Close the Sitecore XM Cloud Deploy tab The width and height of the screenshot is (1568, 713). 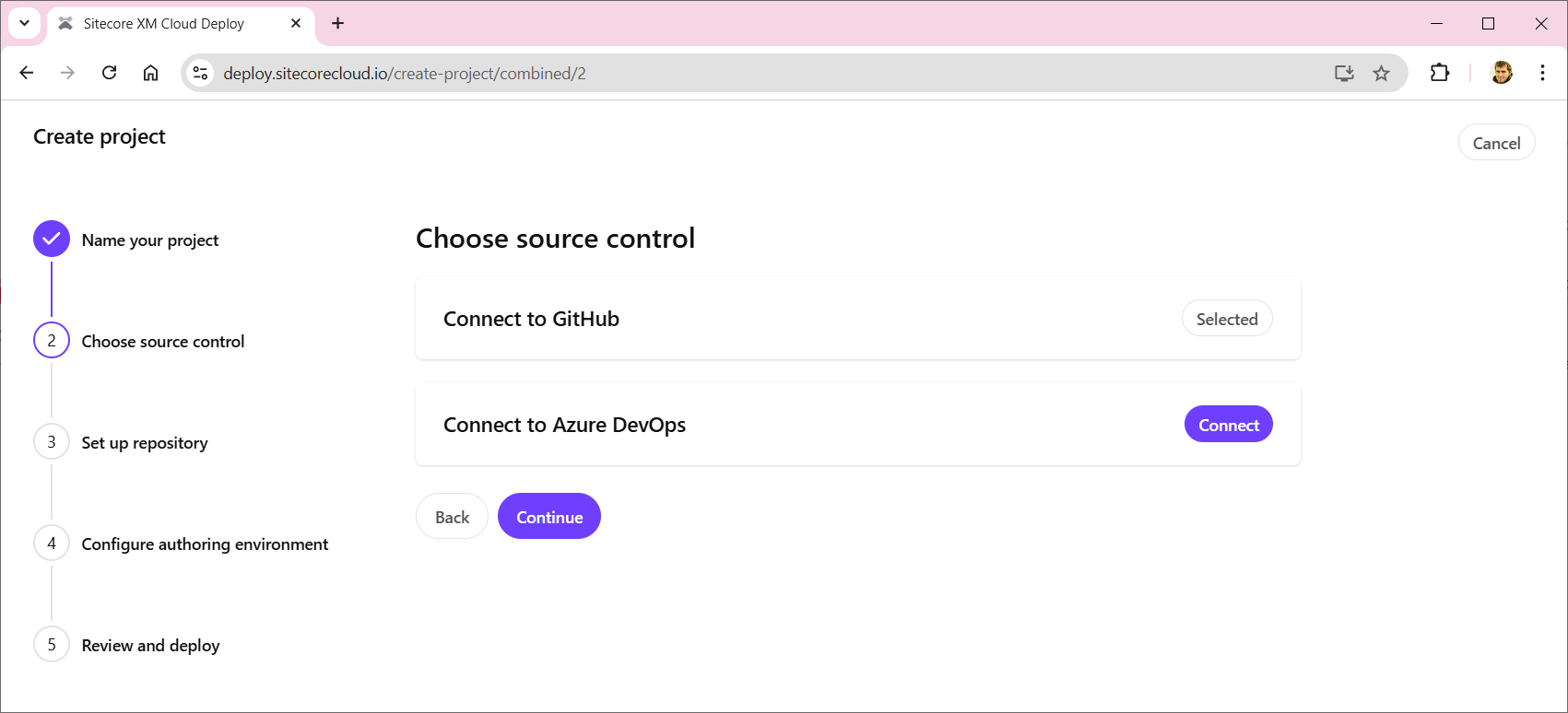point(296,24)
